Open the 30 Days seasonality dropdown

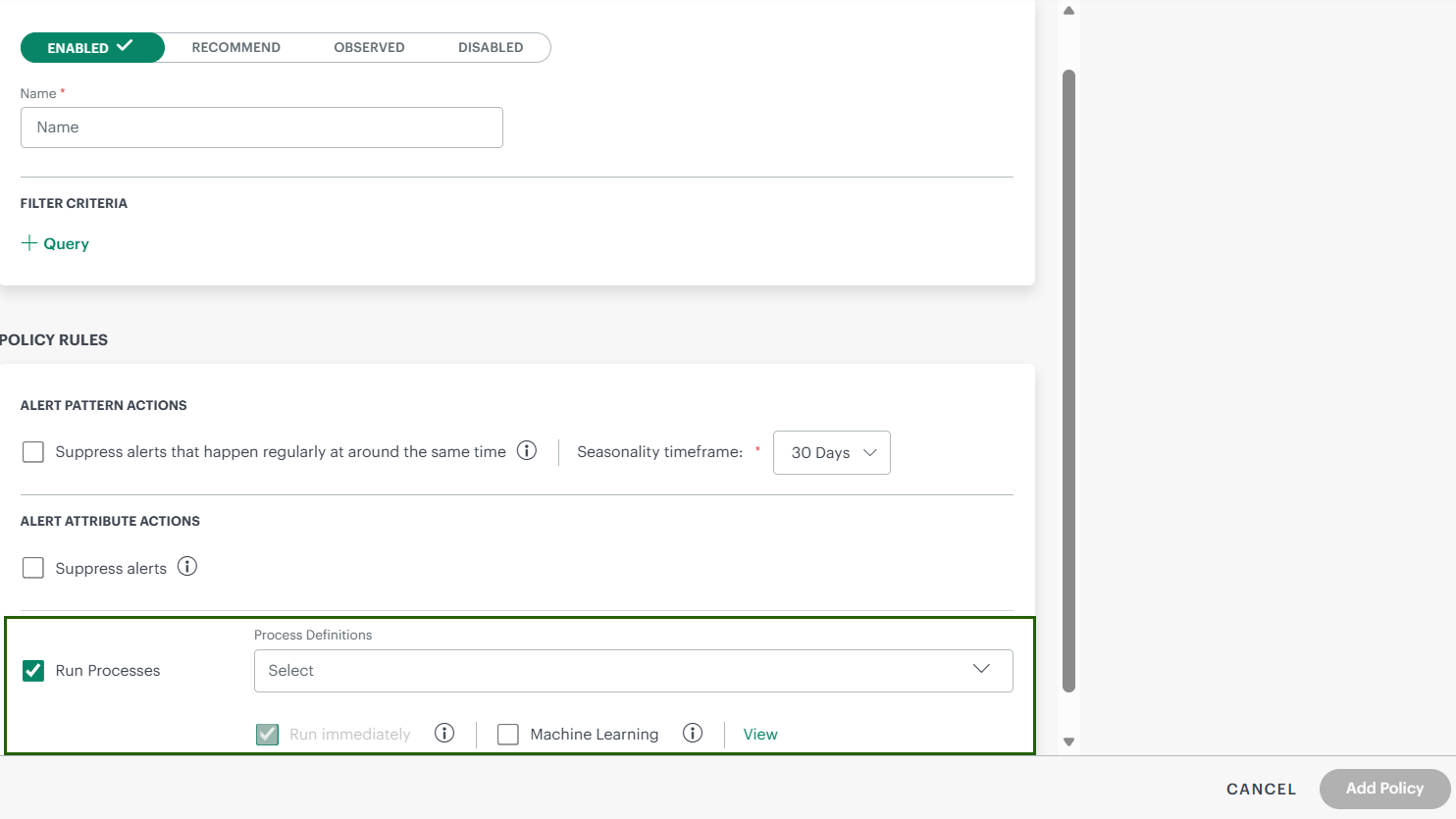click(831, 453)
